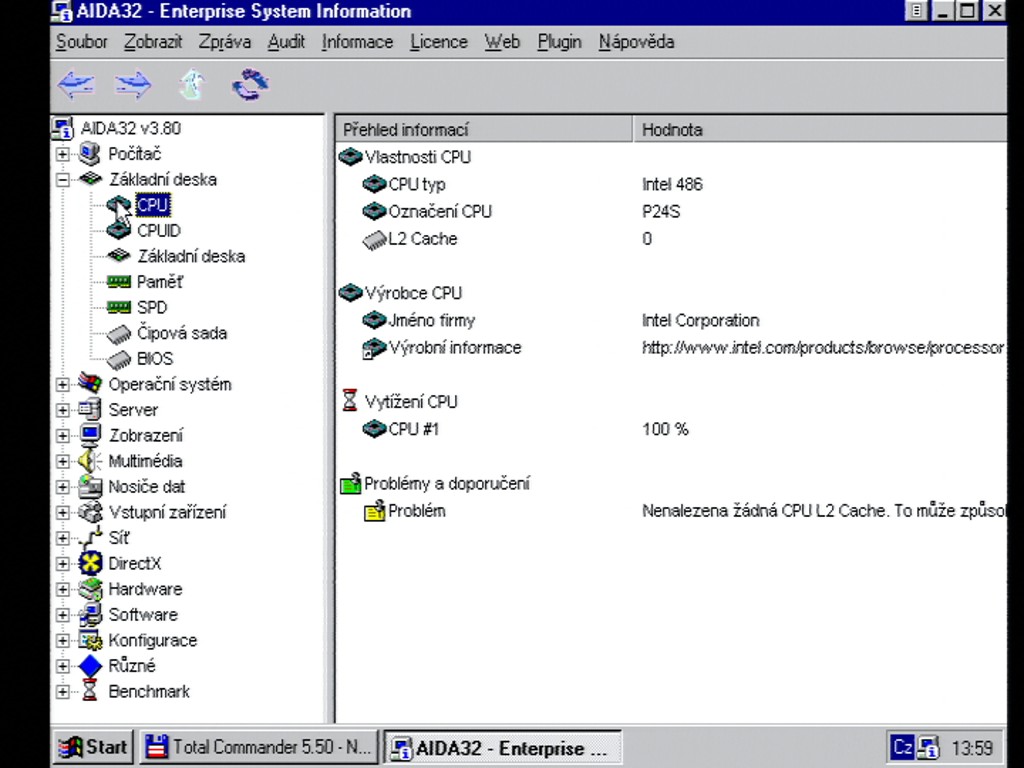Viewport: 1024px width, 768px height.
Task: Click the L2 Cache chip icon
Action: pyautogui.click(x=374, y=240)
